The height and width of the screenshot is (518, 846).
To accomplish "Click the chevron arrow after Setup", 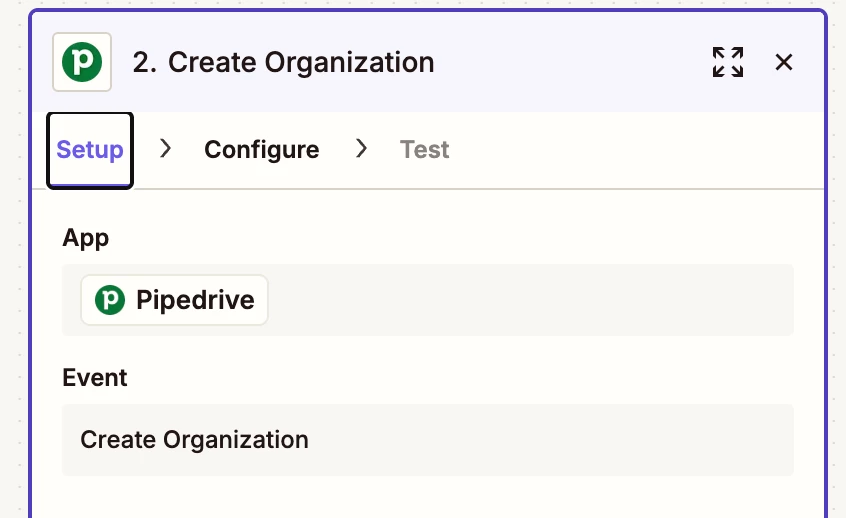I will tap(166, 149).
